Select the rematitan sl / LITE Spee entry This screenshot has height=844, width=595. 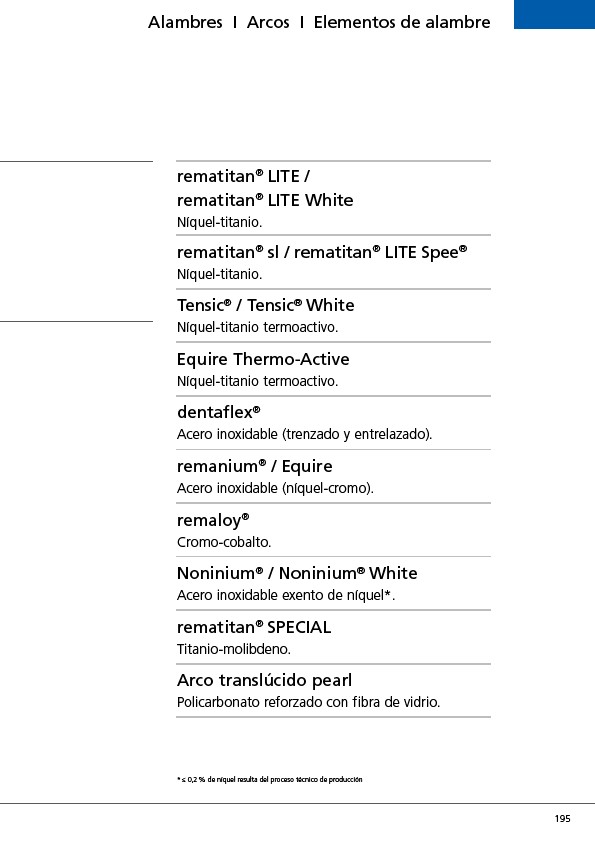(322, 252)
